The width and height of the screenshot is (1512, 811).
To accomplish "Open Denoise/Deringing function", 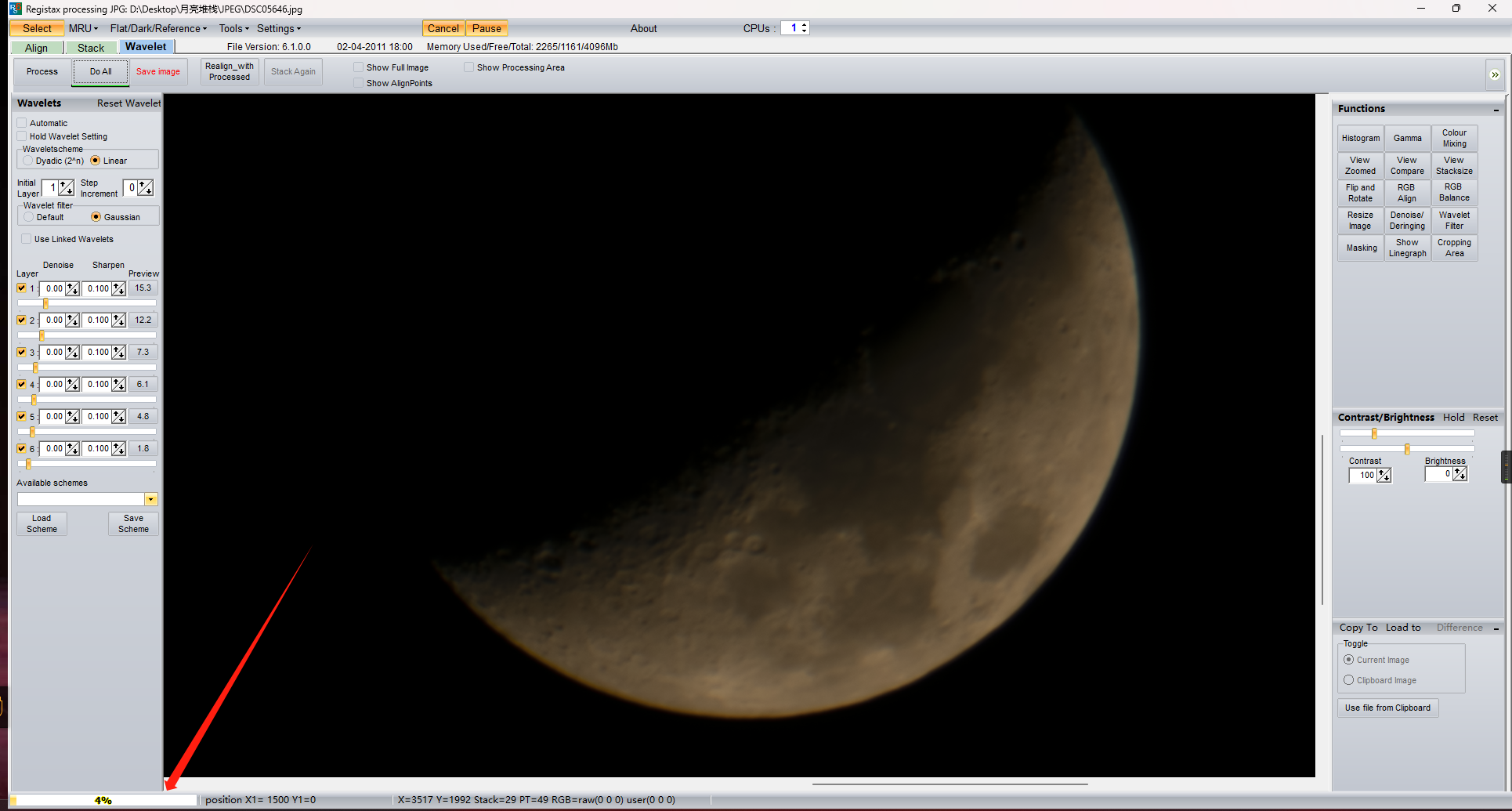I will click(1407, 220).
